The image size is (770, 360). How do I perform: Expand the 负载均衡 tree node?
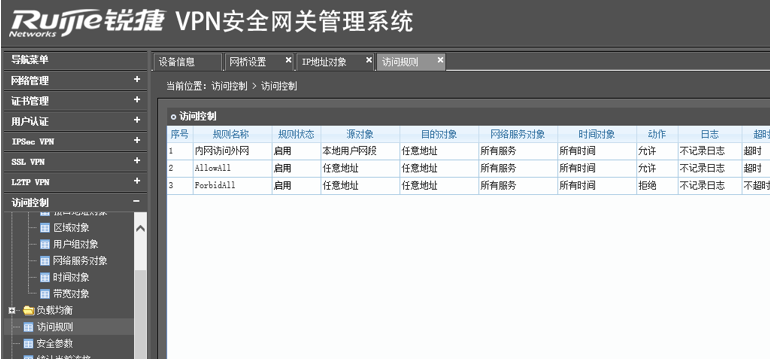point(11,310)
